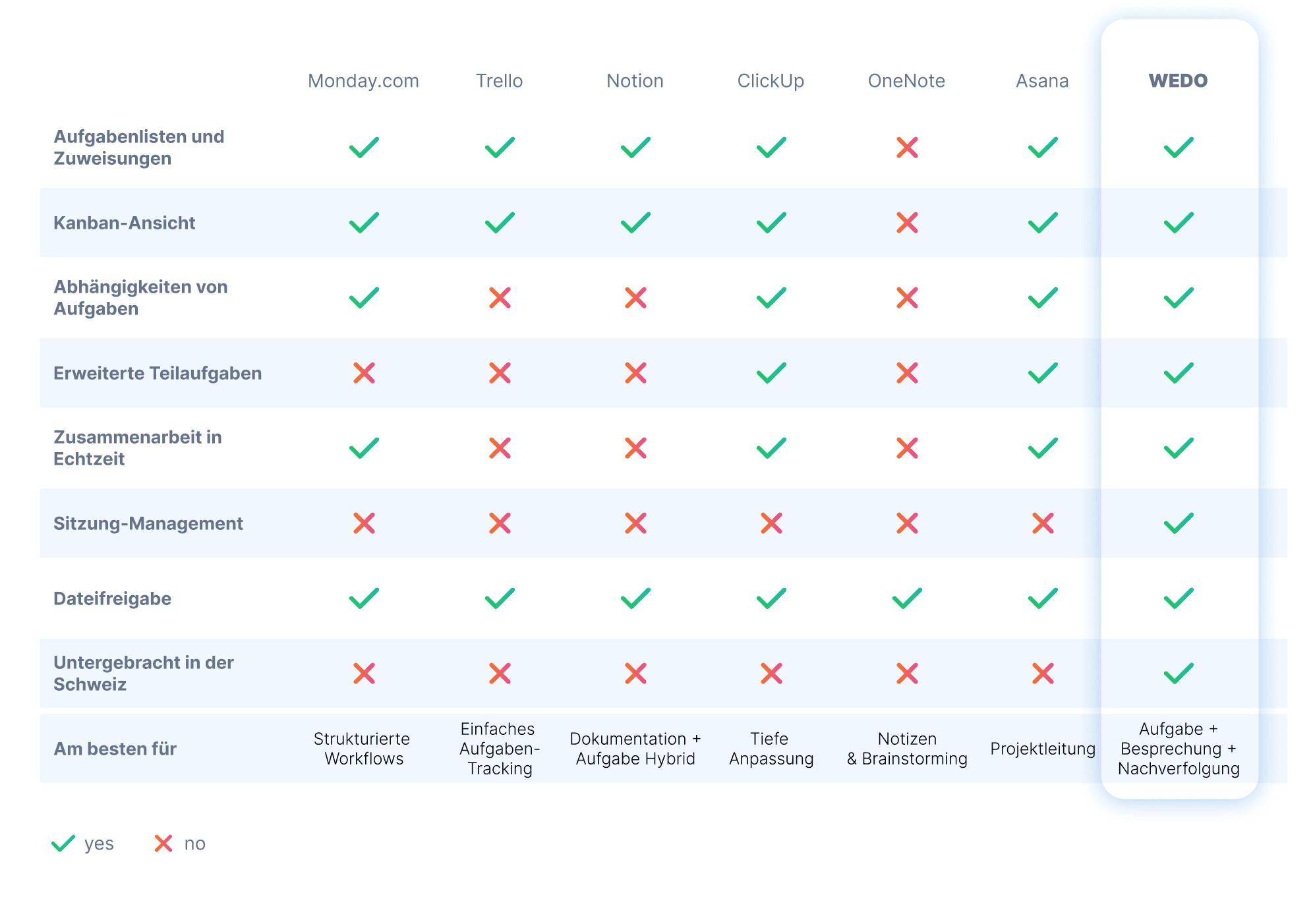Click the Kanban-Ansicht row label
Image resolution: width=1313 pixels, height=924 pixels.
tap(124, 223)
